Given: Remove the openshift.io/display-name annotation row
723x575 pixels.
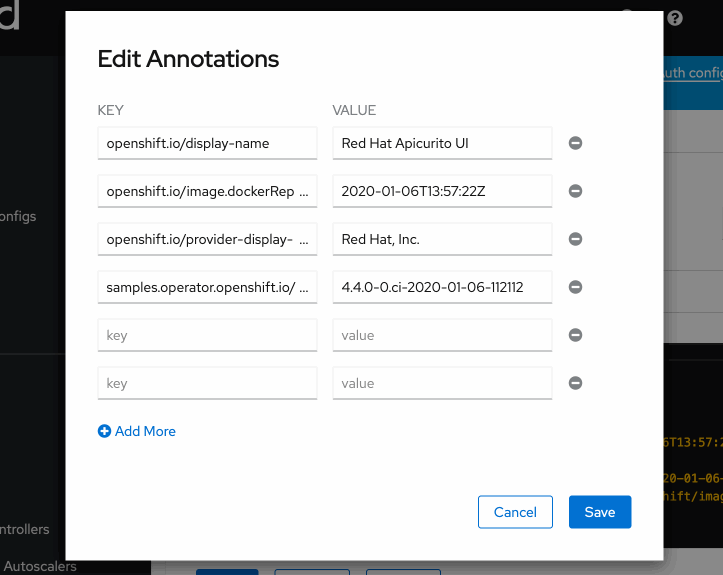Looking at the screenshot, I should (x=575, y=143).
